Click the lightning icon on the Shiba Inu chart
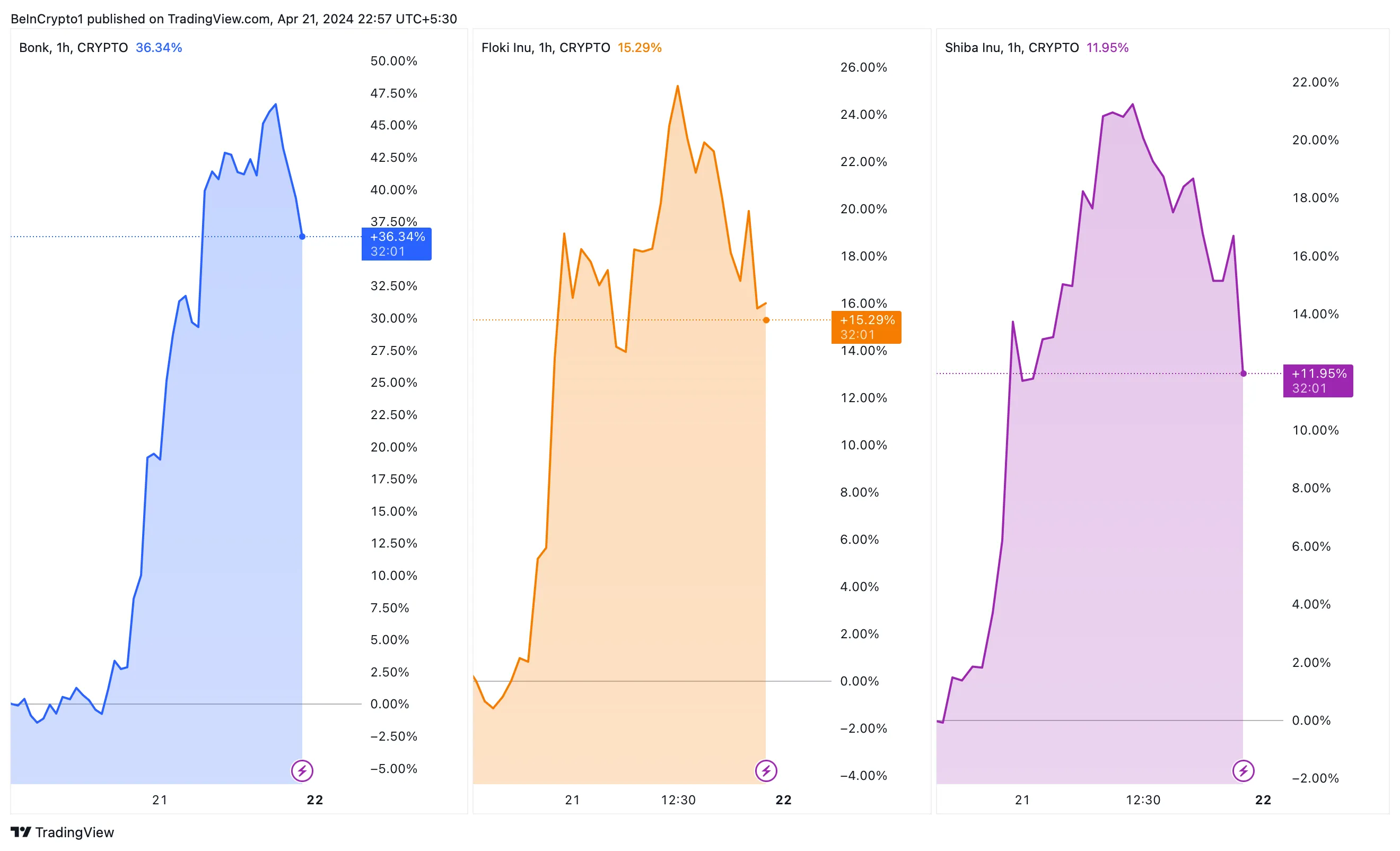 click(x=1243, y=771)
